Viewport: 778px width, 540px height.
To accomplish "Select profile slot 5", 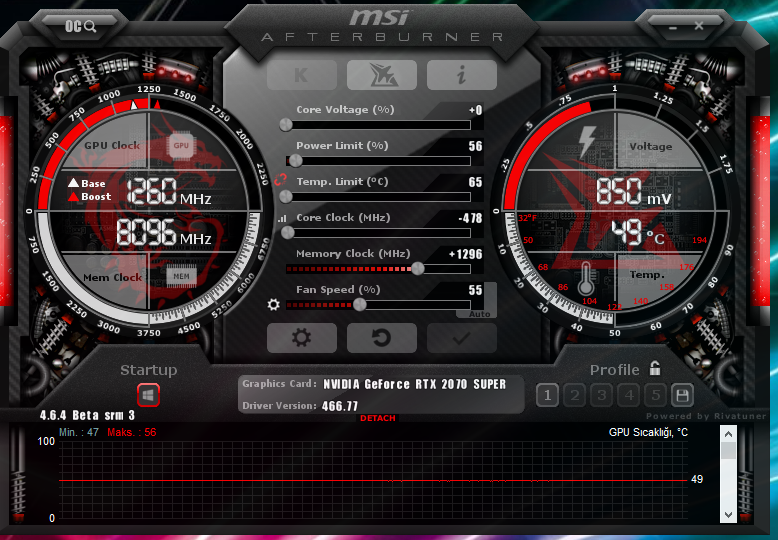I will point(655,396).
